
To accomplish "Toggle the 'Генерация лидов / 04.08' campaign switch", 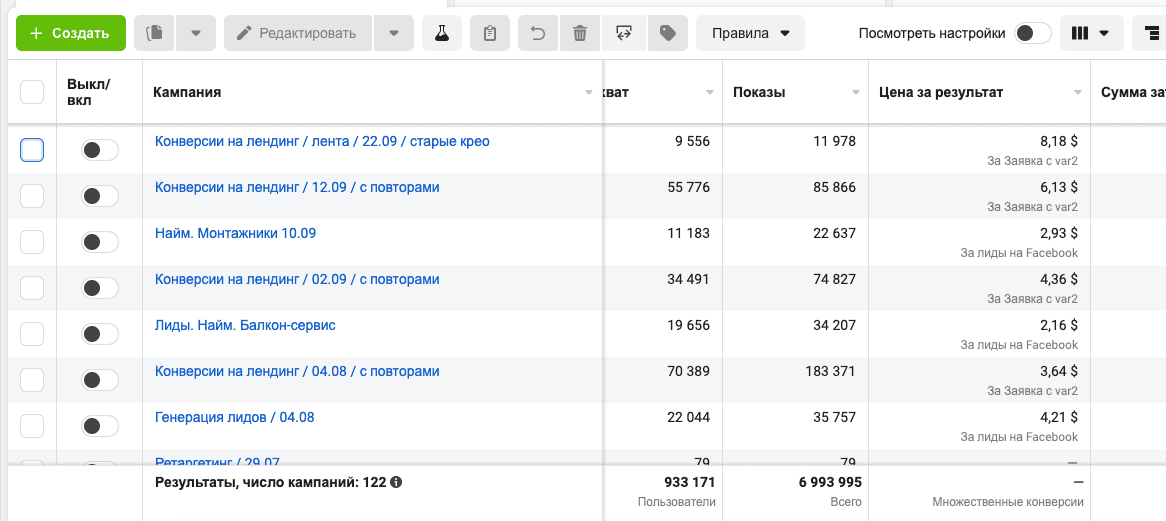I will 100,427.
